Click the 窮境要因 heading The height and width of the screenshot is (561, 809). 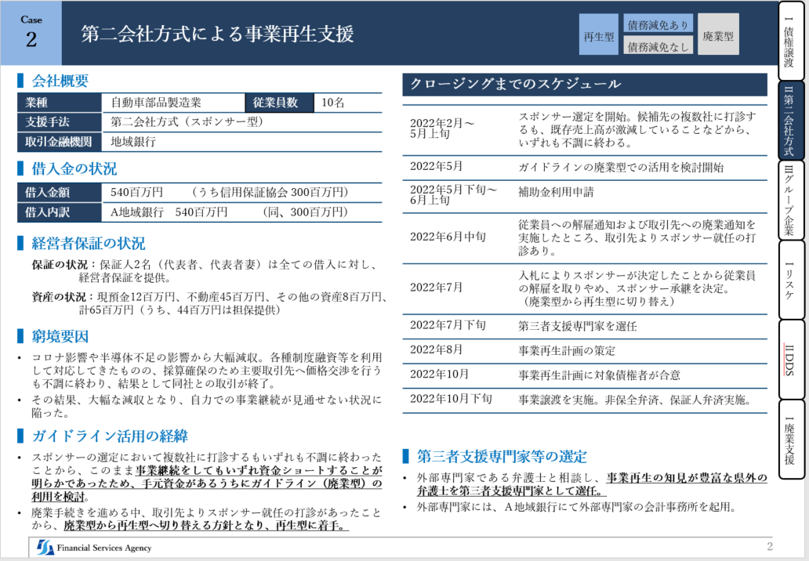(60, 336)
